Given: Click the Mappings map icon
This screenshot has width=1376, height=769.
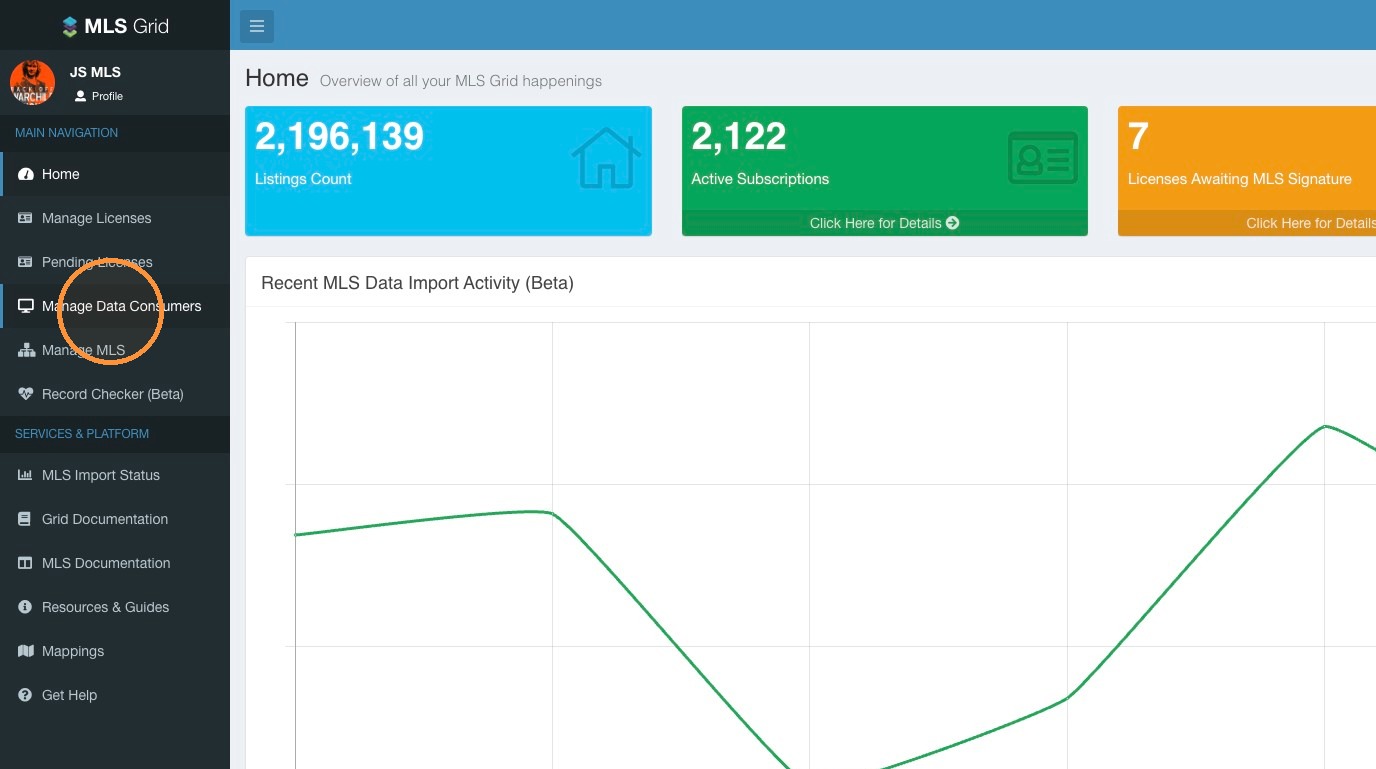Looking at the screenshot, I should [x=26, y=651].
